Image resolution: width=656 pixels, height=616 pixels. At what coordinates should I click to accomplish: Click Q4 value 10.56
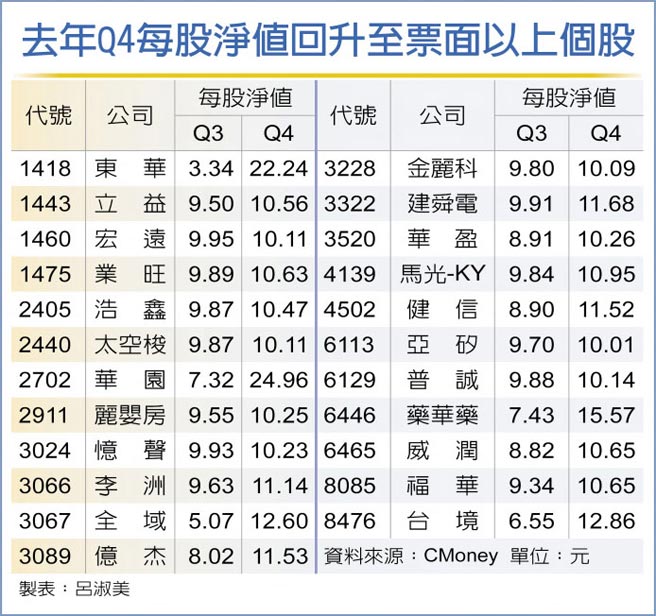[x=279, y=204]
